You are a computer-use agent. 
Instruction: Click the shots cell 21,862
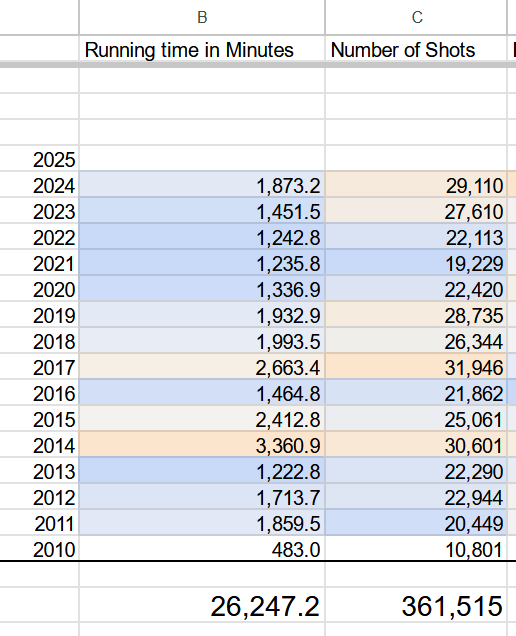tap(416, 393)
